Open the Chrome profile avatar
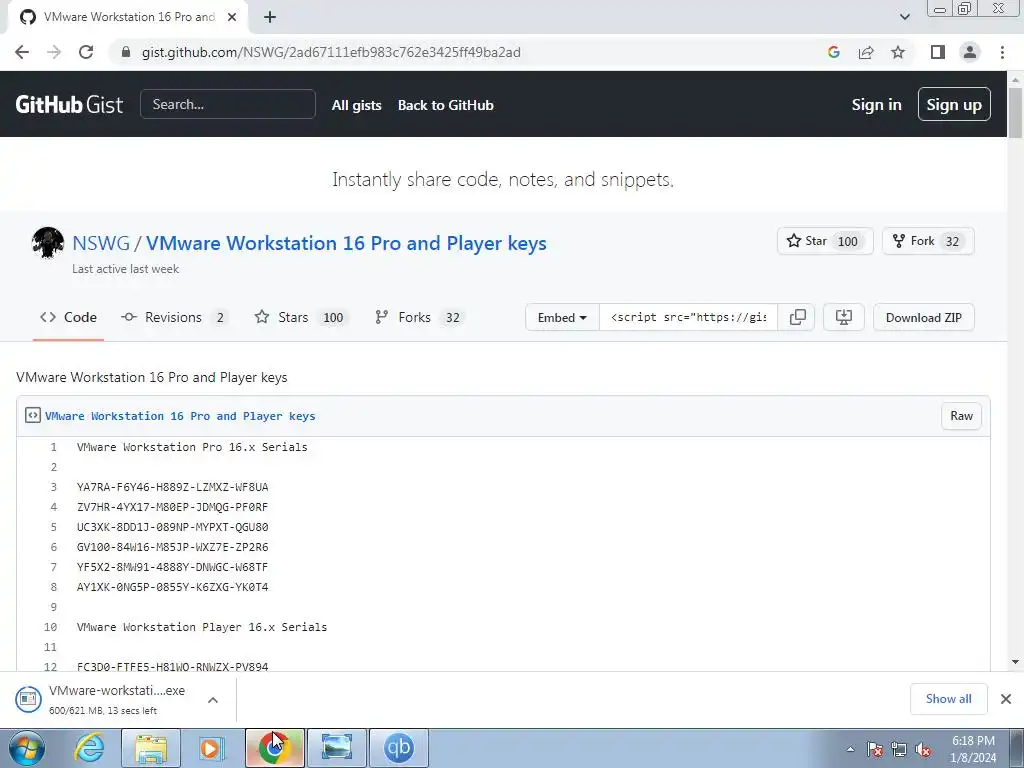The image size is (1024, 768). 970,52
